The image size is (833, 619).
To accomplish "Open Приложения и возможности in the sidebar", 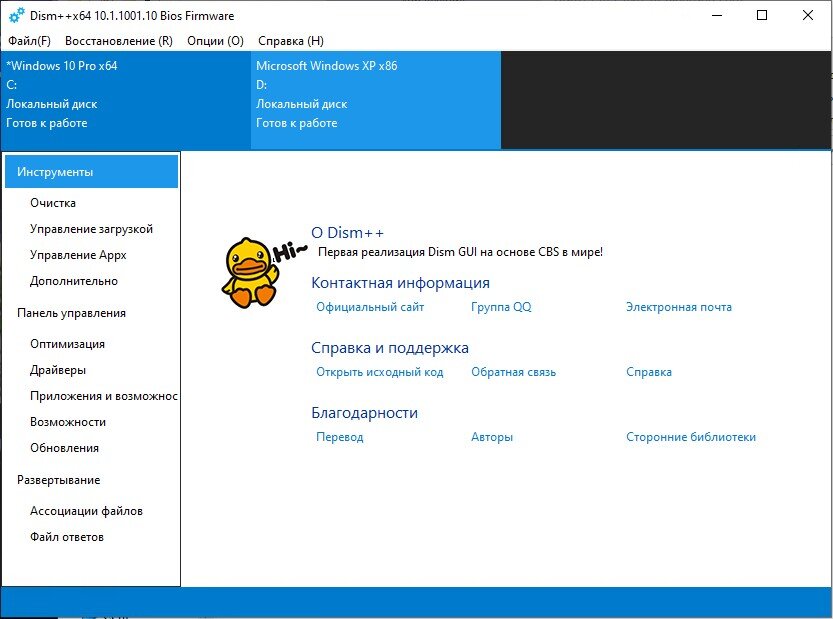I will tap(104, 396).
